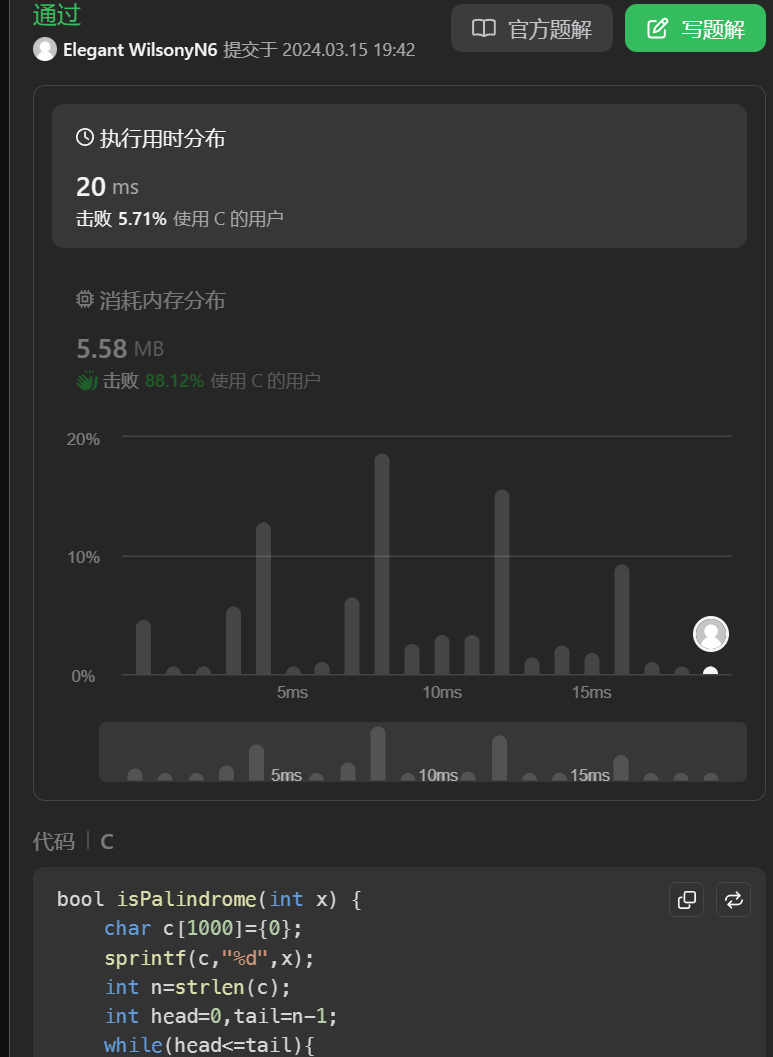Open the Elegant WilsonyN6 profile link
Image resolution: width=773 pixels, height=1057 pixels.
click(x=140, y=49)
